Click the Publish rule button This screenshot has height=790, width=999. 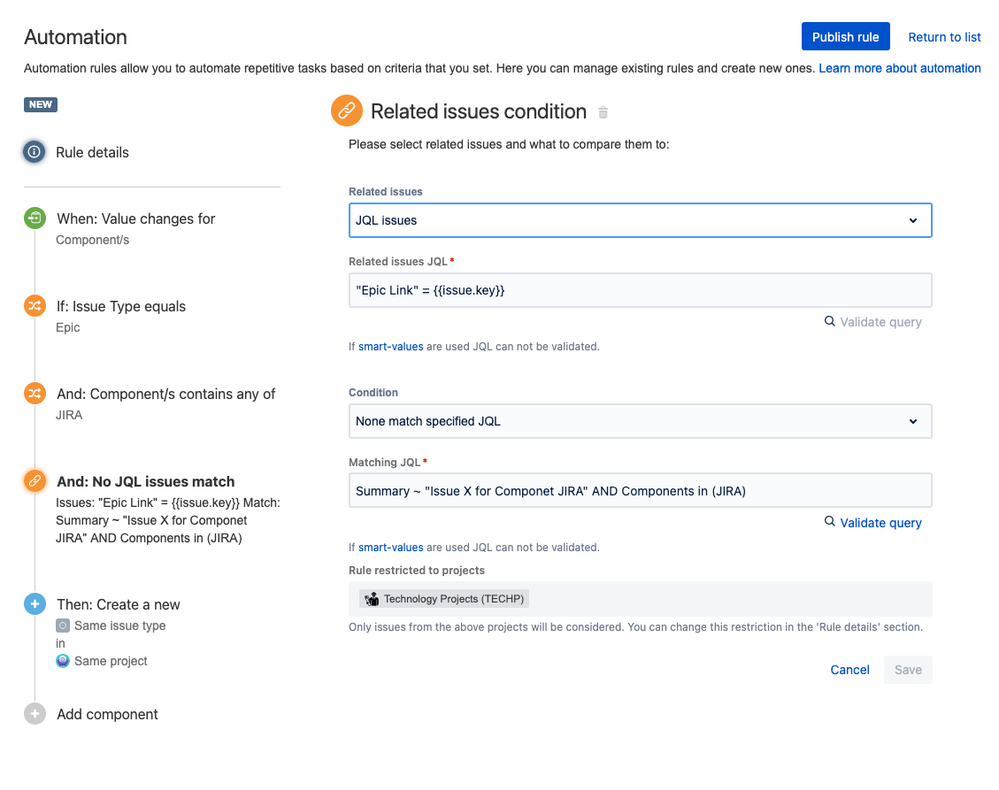(x=845, y=37)
